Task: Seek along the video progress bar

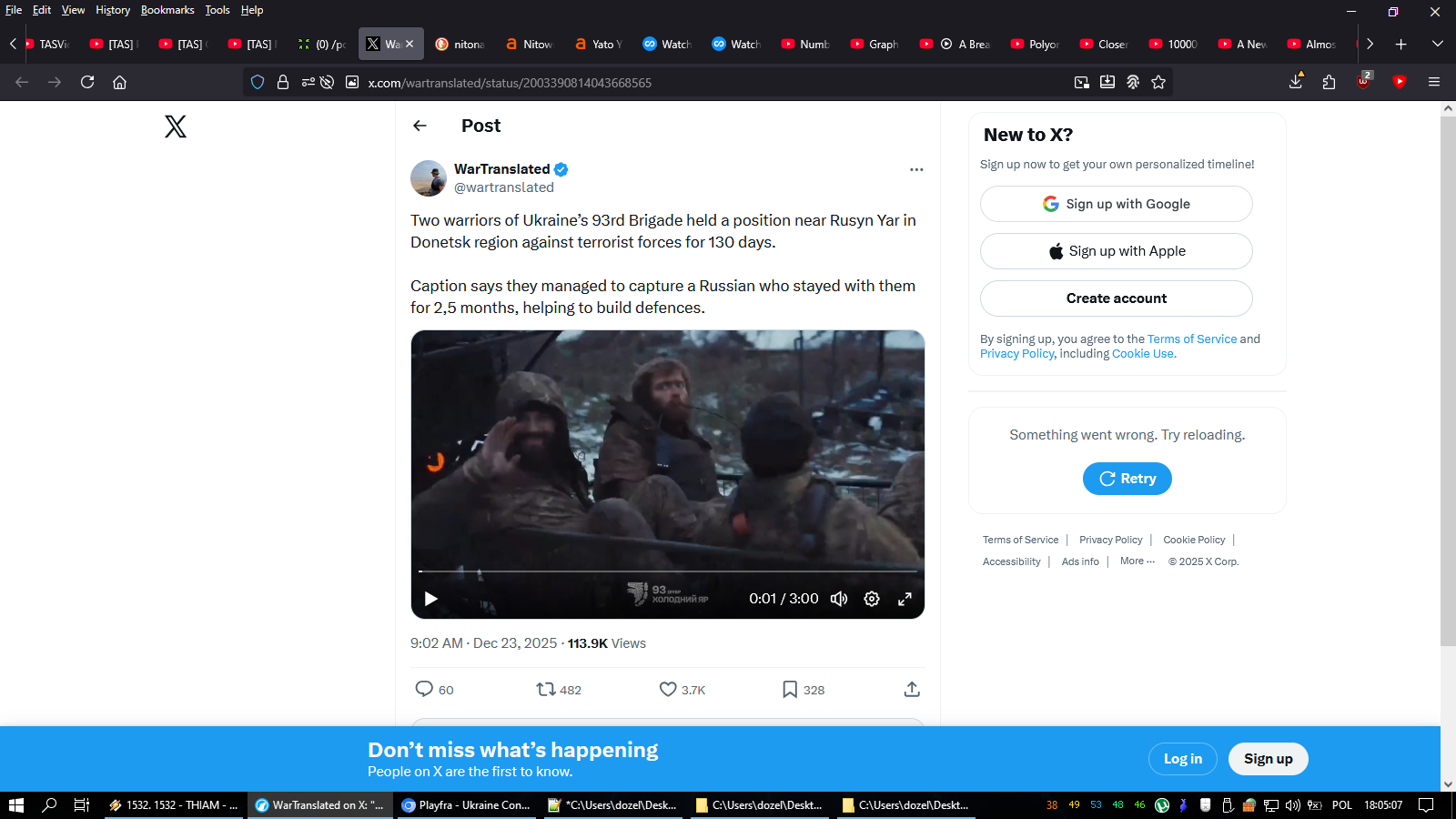Action: click(x=668, y=571)
